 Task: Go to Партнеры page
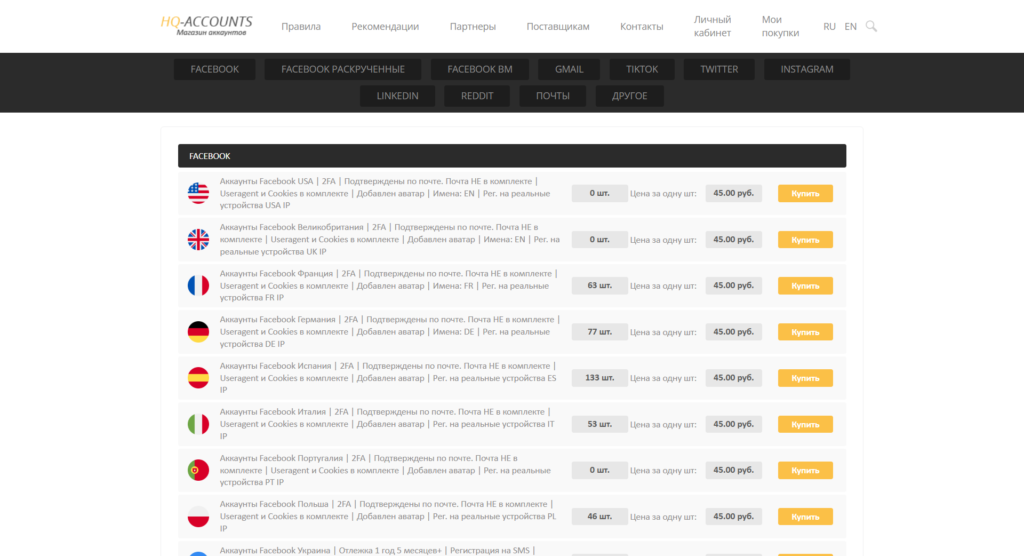[x=473, y=26]
